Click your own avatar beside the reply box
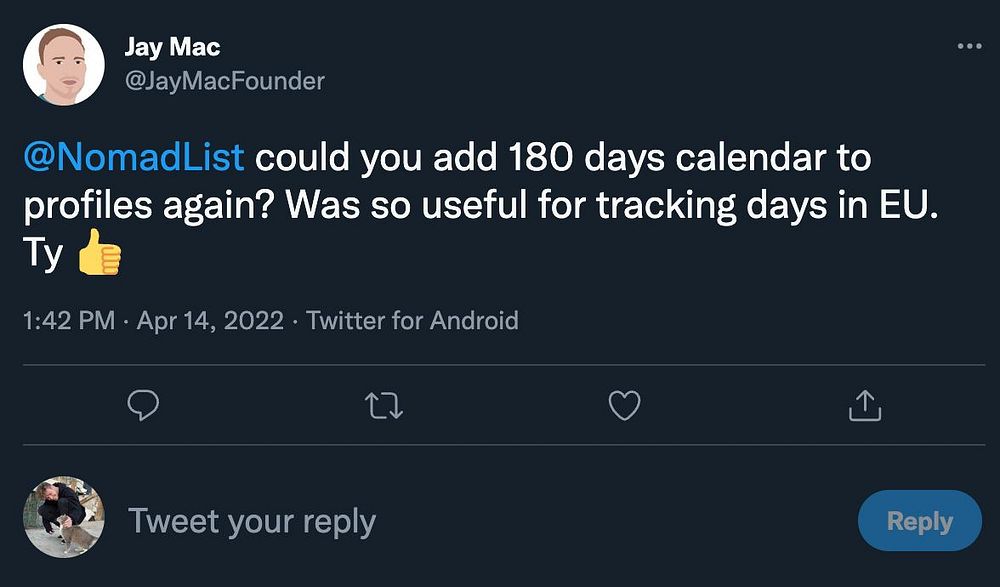Screen dimensions: 1000x587 coord(64,516)
